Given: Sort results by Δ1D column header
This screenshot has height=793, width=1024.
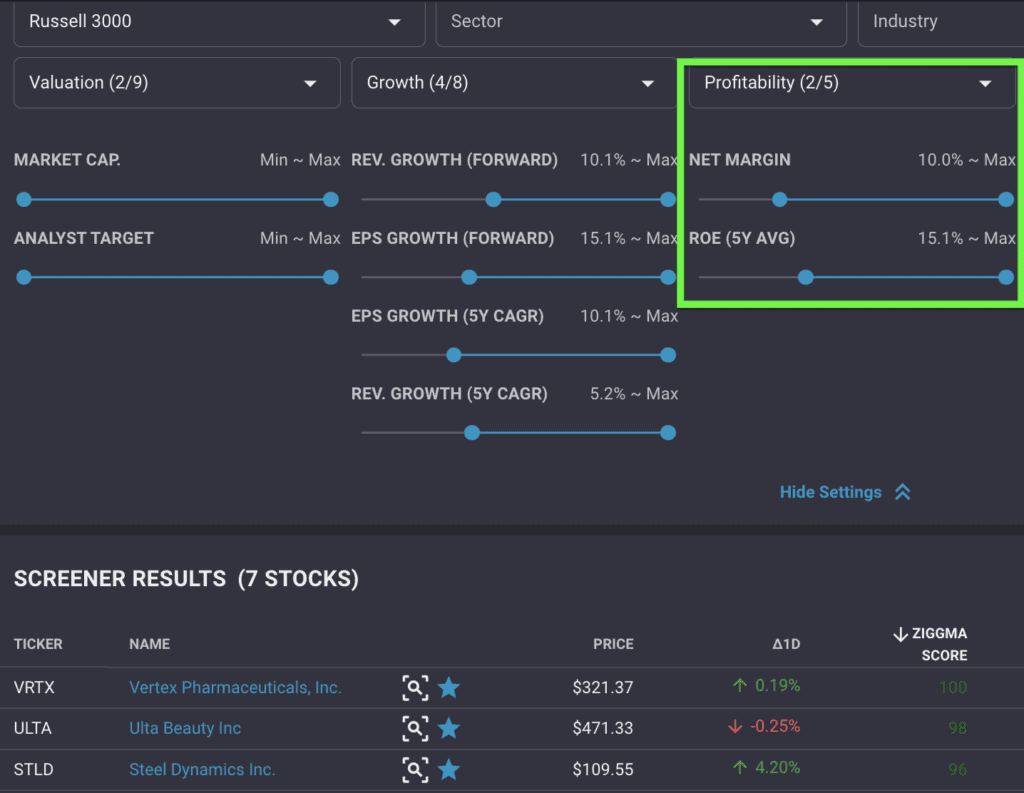Looking at the screenshot, I should [786, 644].
